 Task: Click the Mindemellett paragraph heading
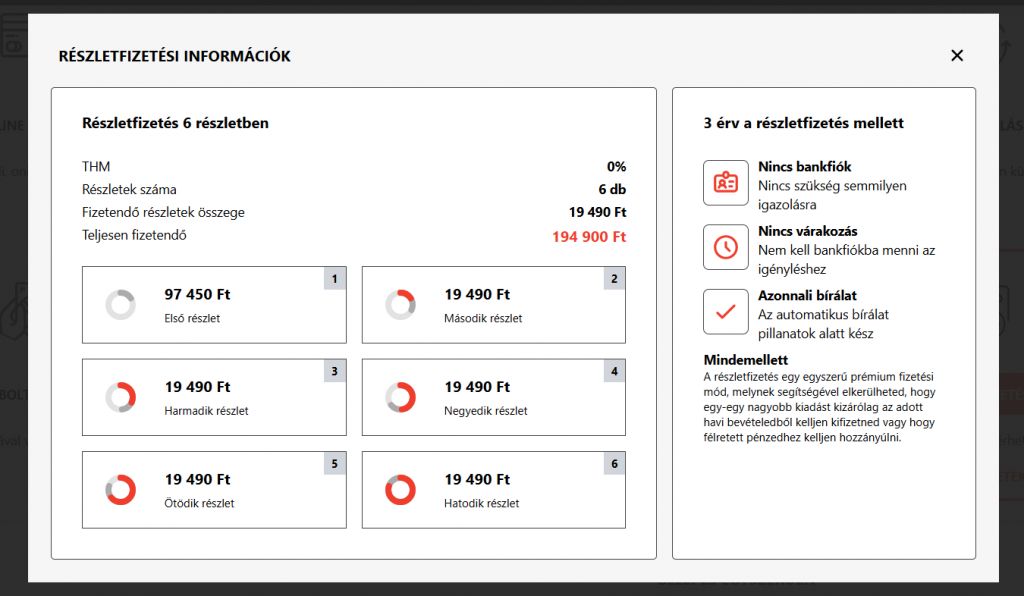[746, 360]
